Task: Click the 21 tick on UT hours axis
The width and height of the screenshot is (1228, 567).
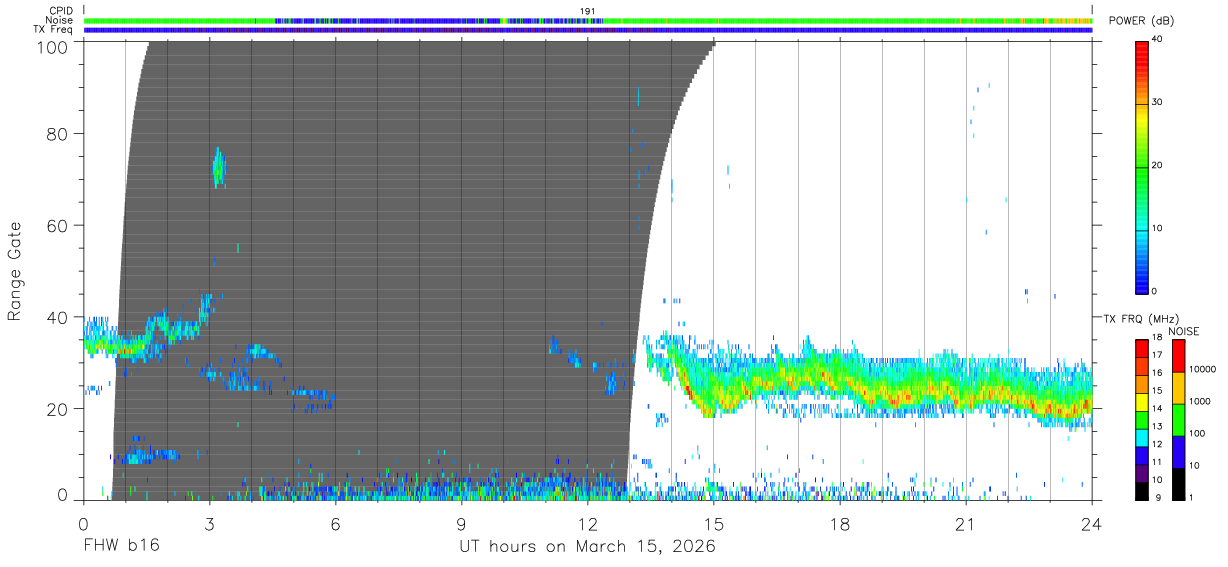Action: (x=966, y=523)
